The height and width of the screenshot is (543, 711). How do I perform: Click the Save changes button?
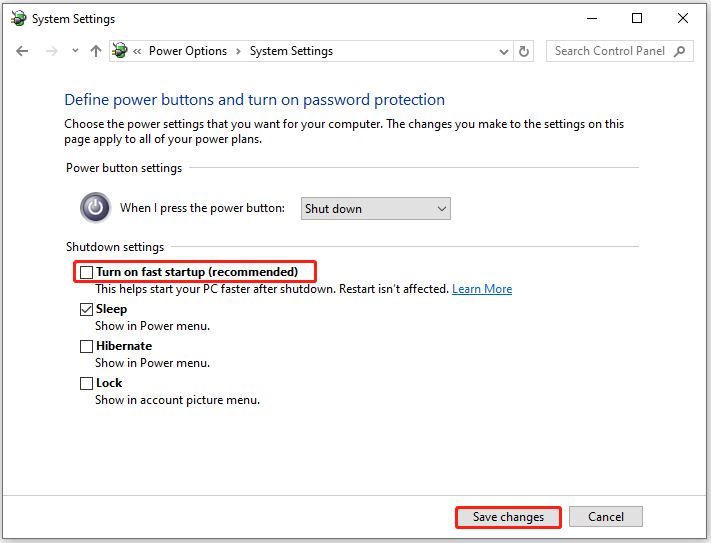508,517
